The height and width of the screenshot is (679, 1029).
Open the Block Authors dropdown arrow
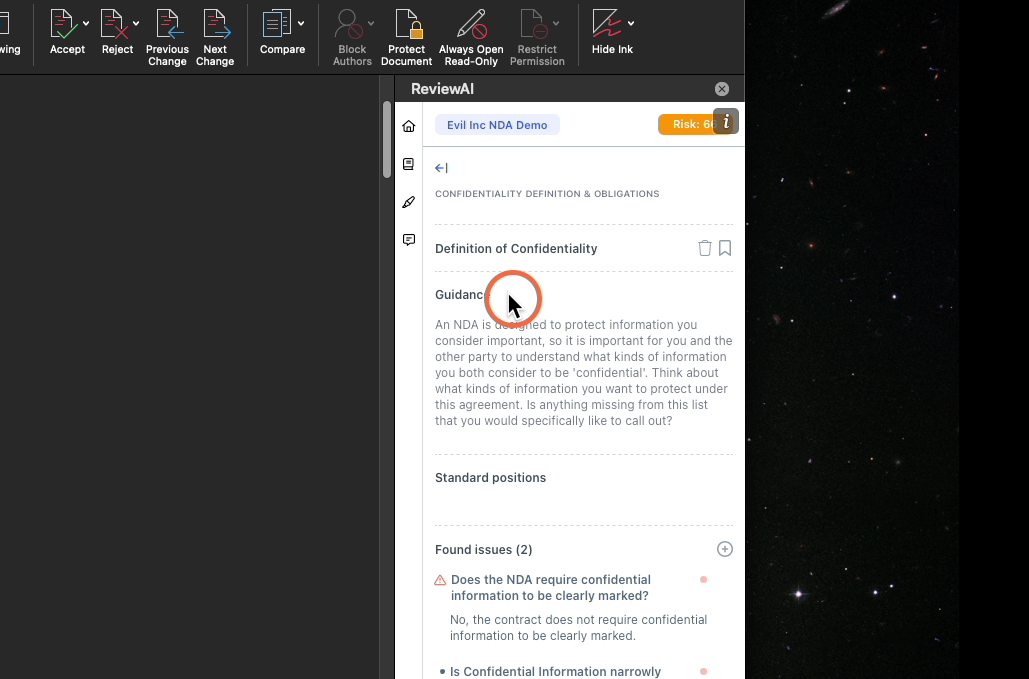(371, 24)
